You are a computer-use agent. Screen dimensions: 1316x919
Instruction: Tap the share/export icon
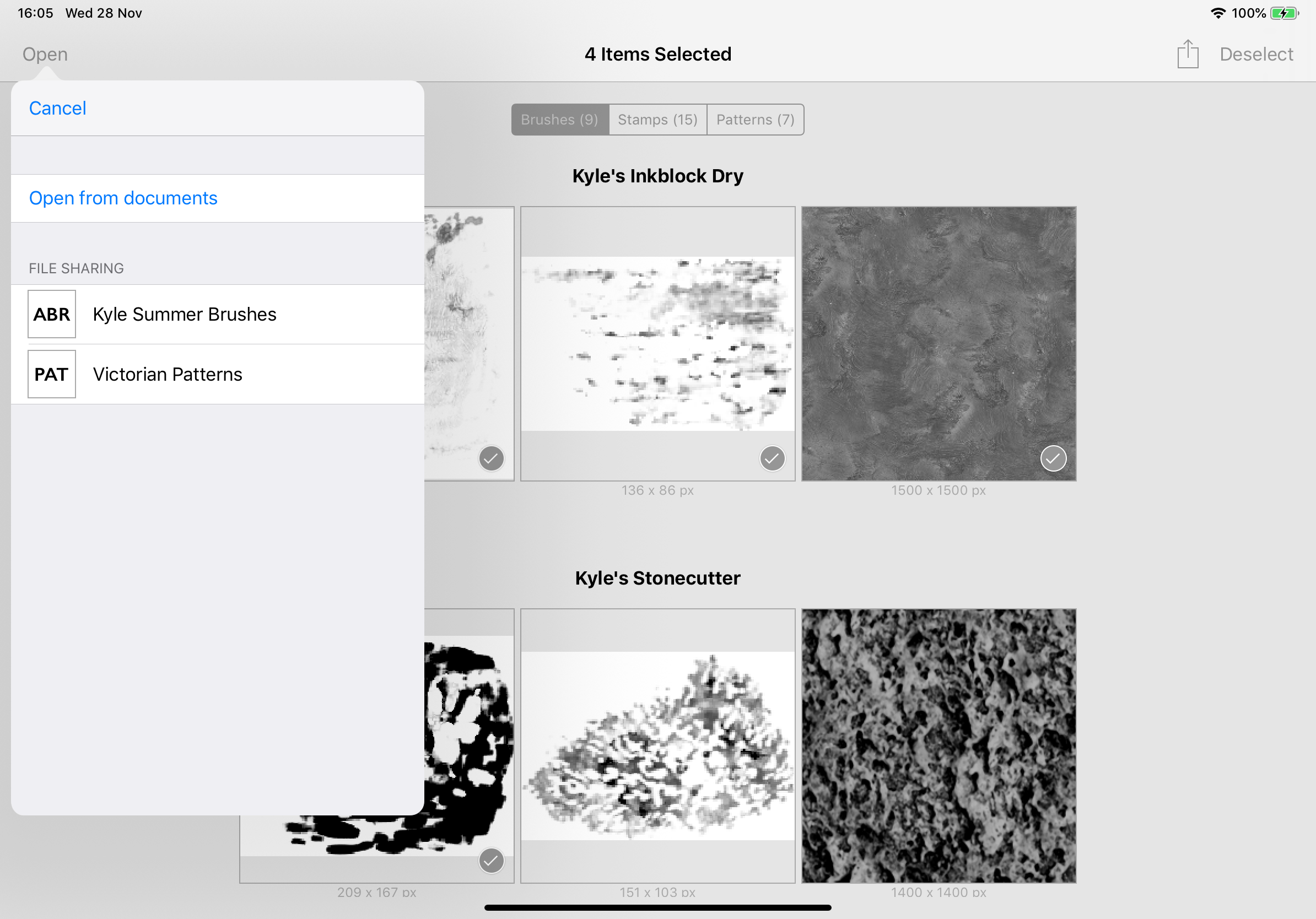click(x=1187, y=55)
